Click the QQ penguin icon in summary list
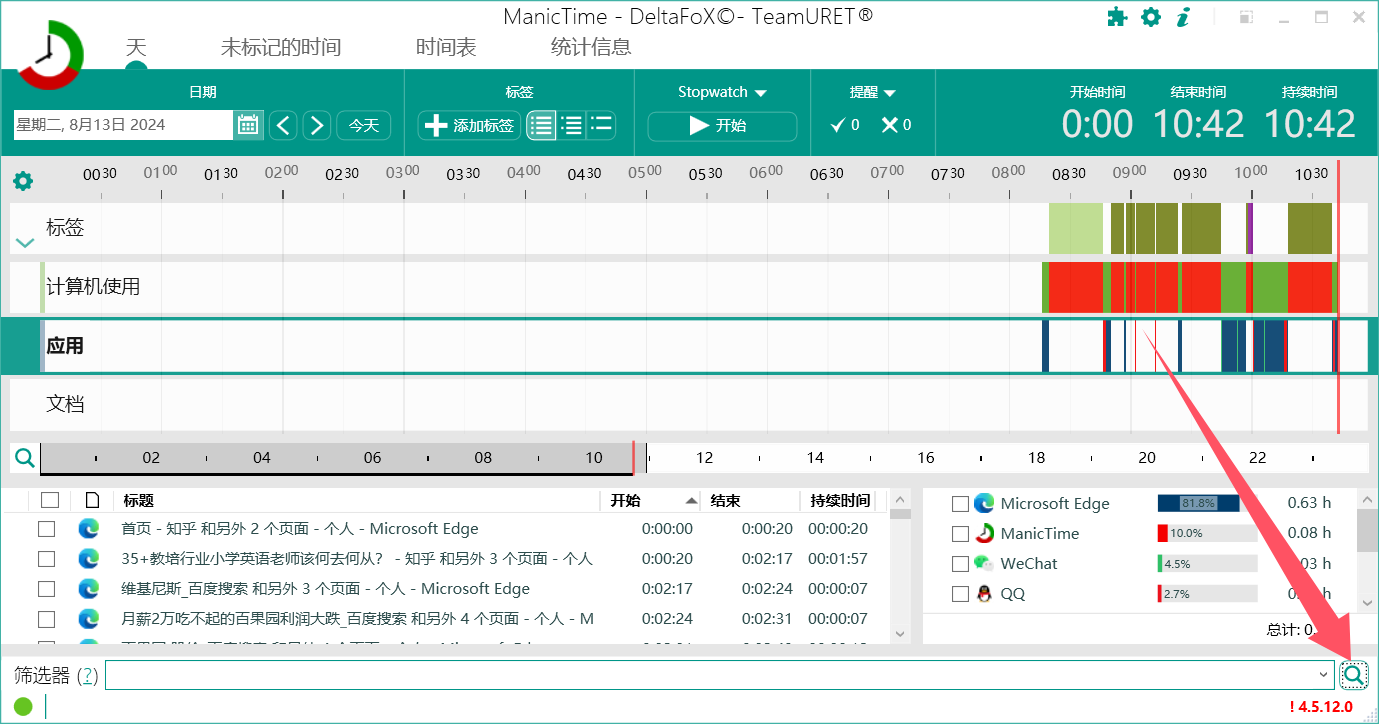Viewport: 1379px width, 724px height. click(x=984, y=593)
